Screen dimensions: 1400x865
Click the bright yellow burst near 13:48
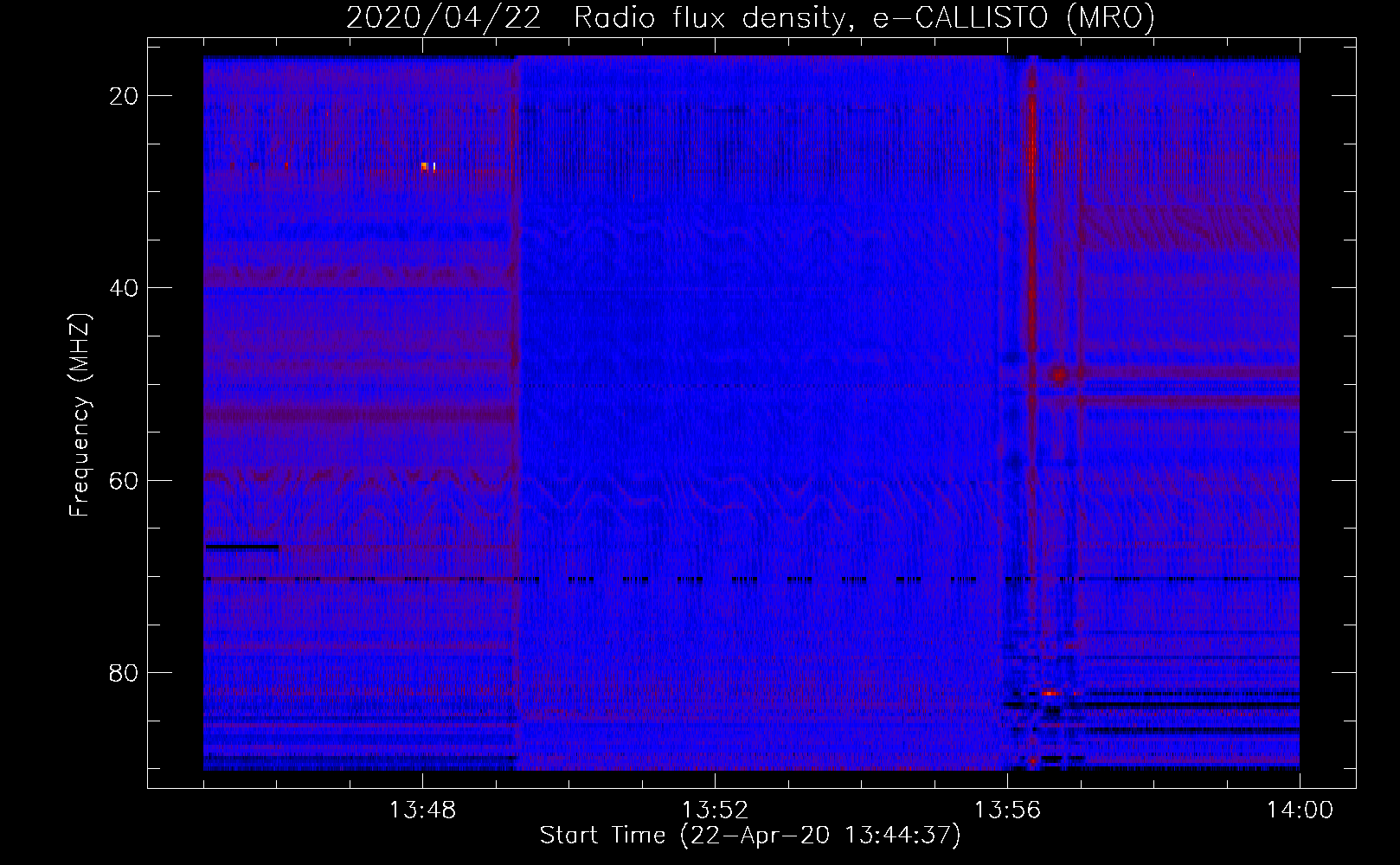427,166
